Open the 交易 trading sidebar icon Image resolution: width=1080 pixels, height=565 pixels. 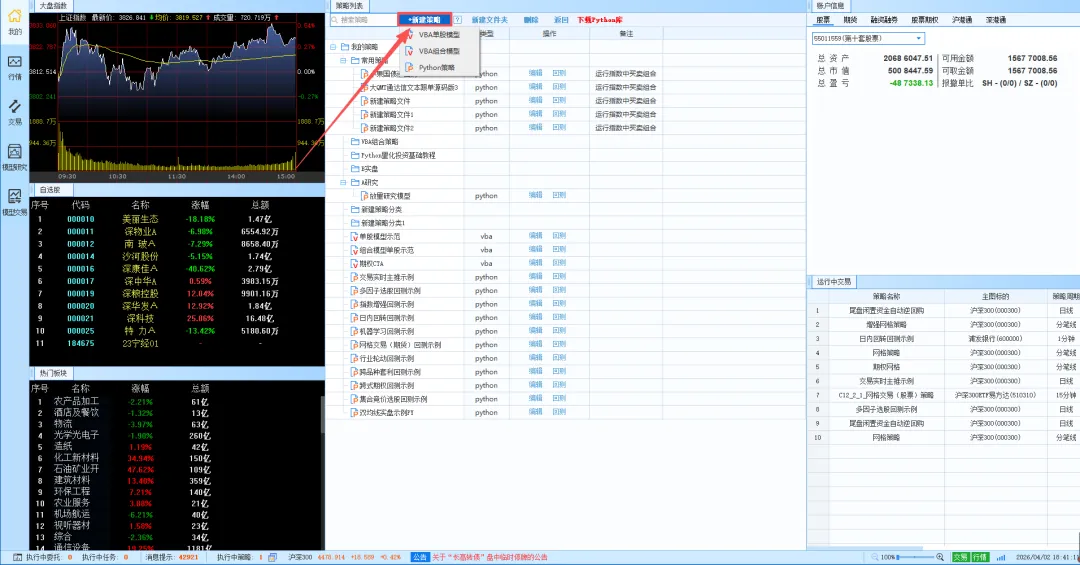tap(14, 107)
